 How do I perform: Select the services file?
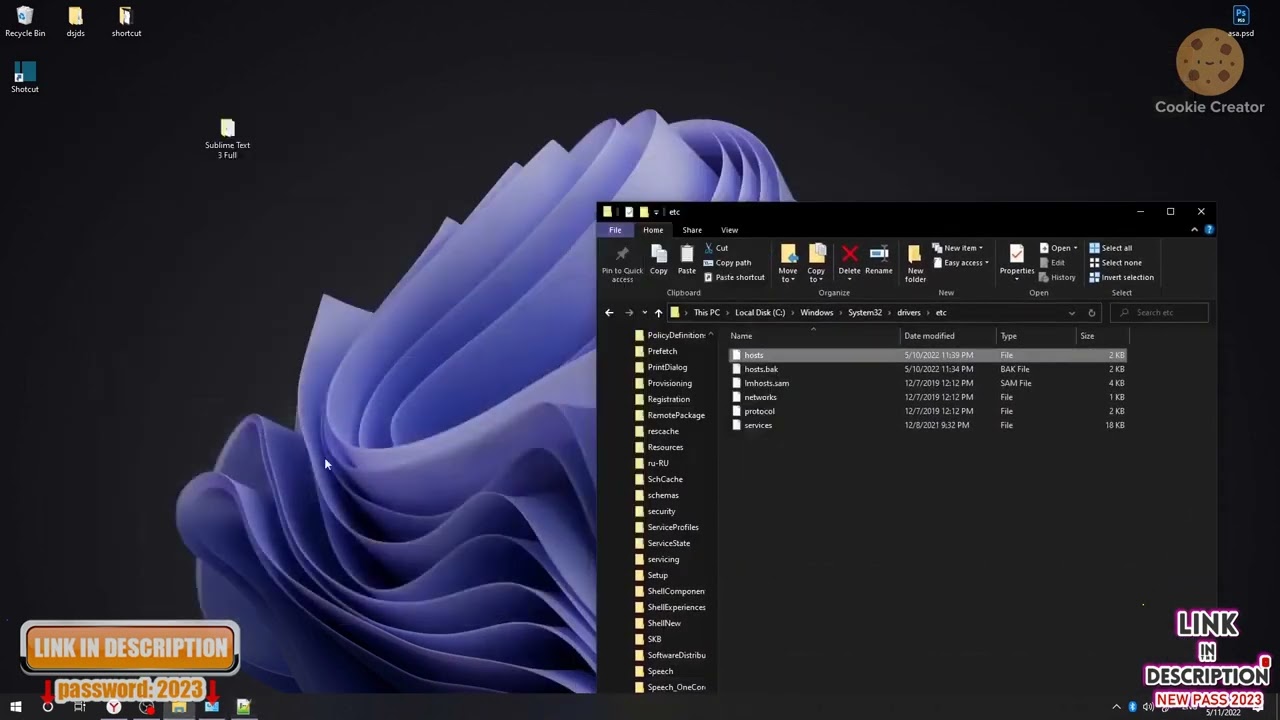coord(928,425)
